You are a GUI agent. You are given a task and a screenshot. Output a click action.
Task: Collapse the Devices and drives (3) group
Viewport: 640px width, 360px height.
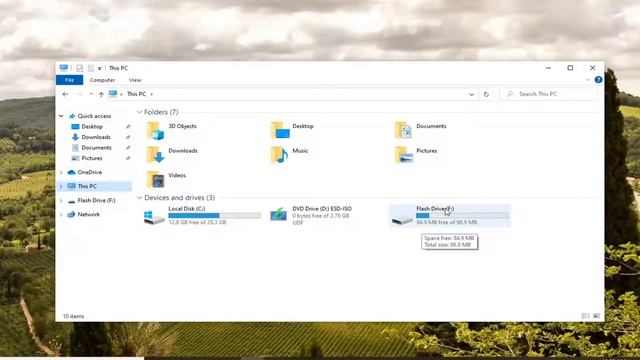point(139,198)
